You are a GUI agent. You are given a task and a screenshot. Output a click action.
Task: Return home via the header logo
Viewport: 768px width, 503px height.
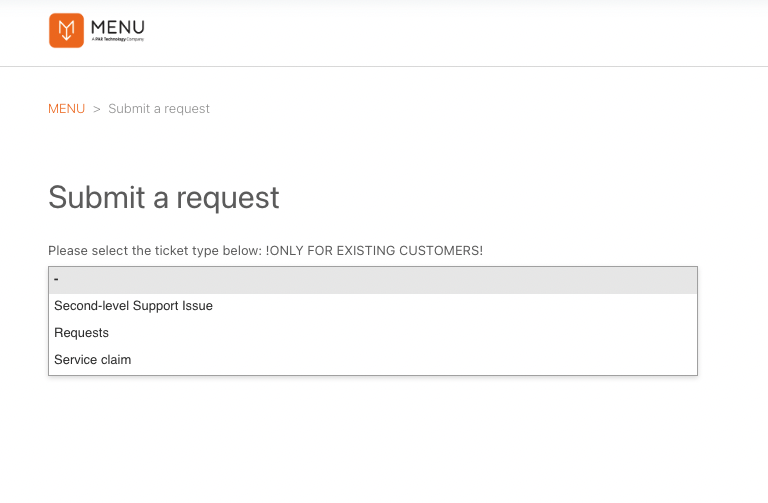tap(96, 30)
